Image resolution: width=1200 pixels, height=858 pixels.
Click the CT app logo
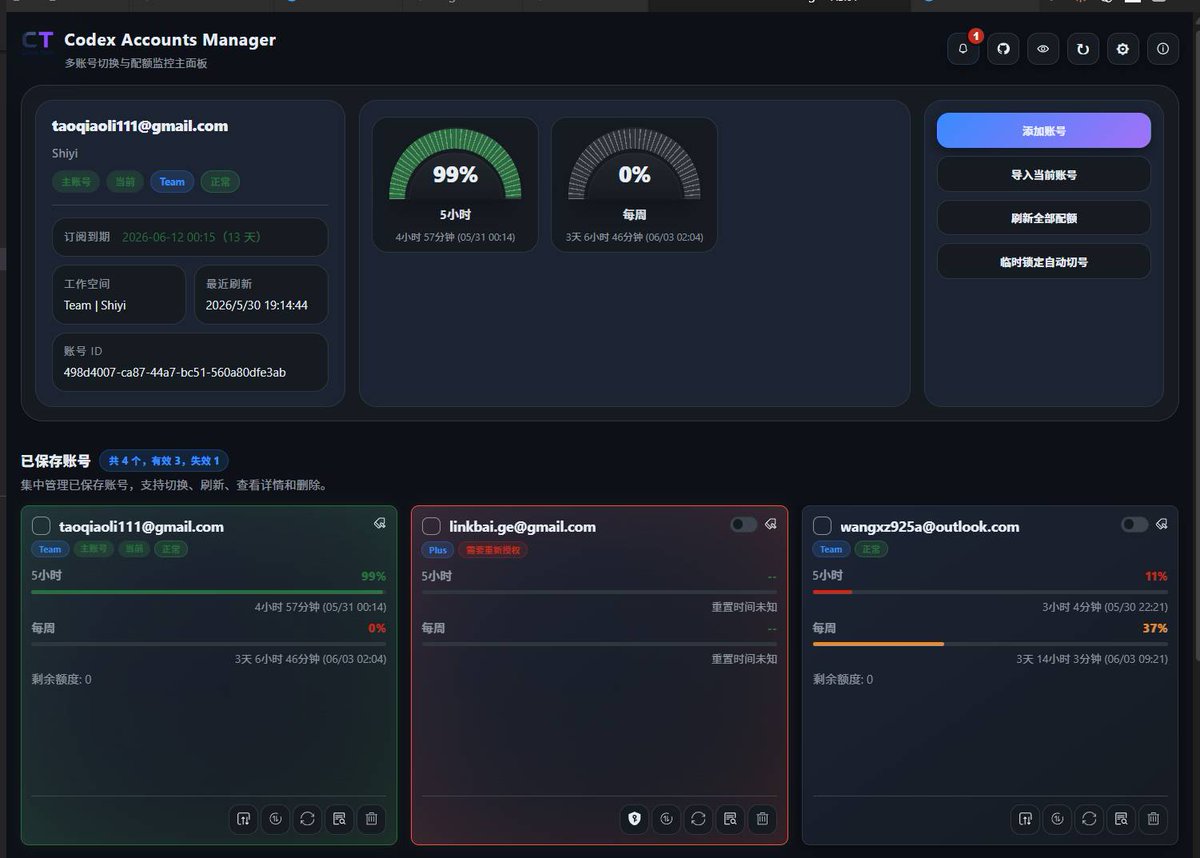click(x=38, y=41)
